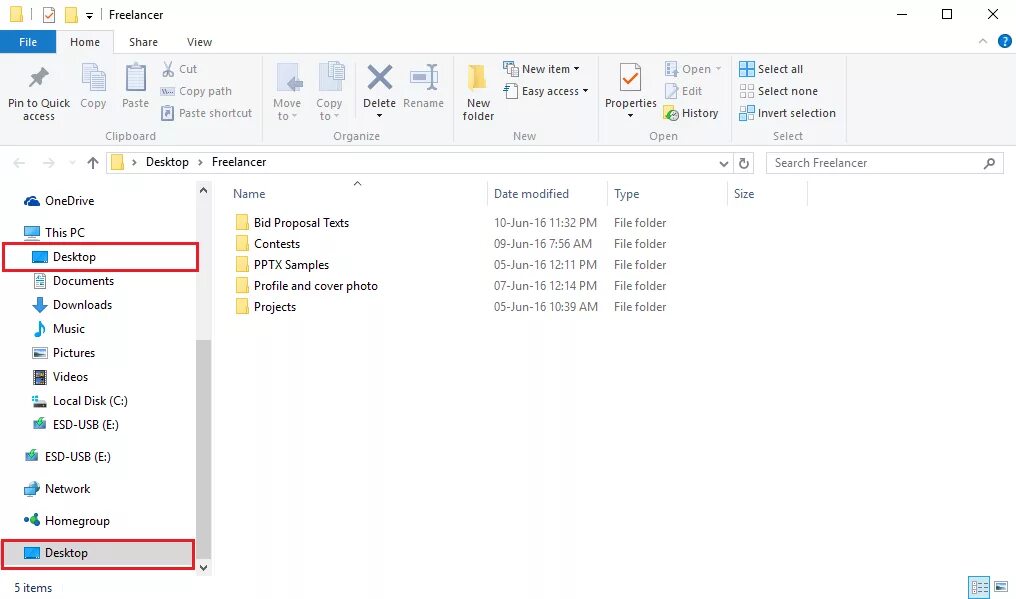Expand the address bar history dropdown
Image resolution: width=1016 pixels, height=599 pixels.
tap(724, 163)
